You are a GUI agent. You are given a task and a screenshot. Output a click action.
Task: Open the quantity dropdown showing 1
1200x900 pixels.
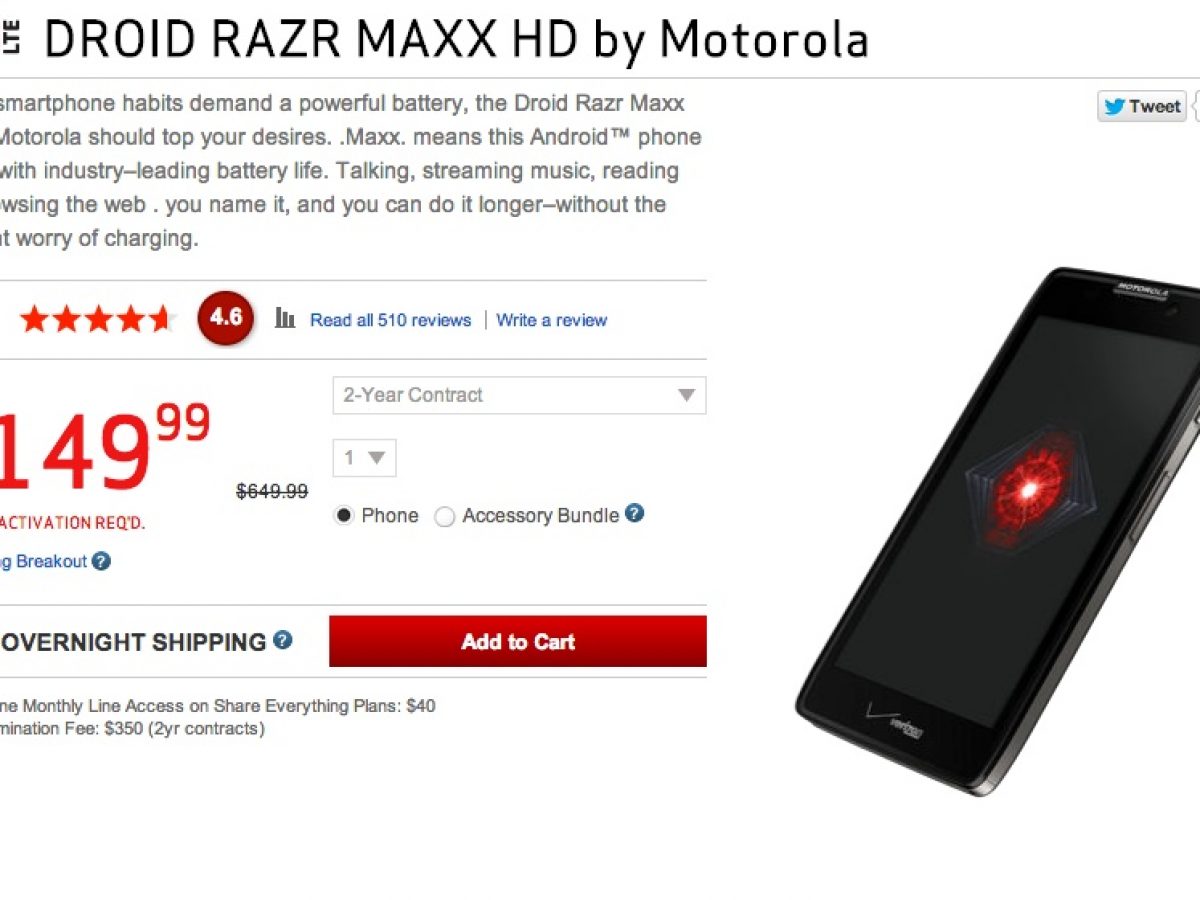[x=364, y=458]
